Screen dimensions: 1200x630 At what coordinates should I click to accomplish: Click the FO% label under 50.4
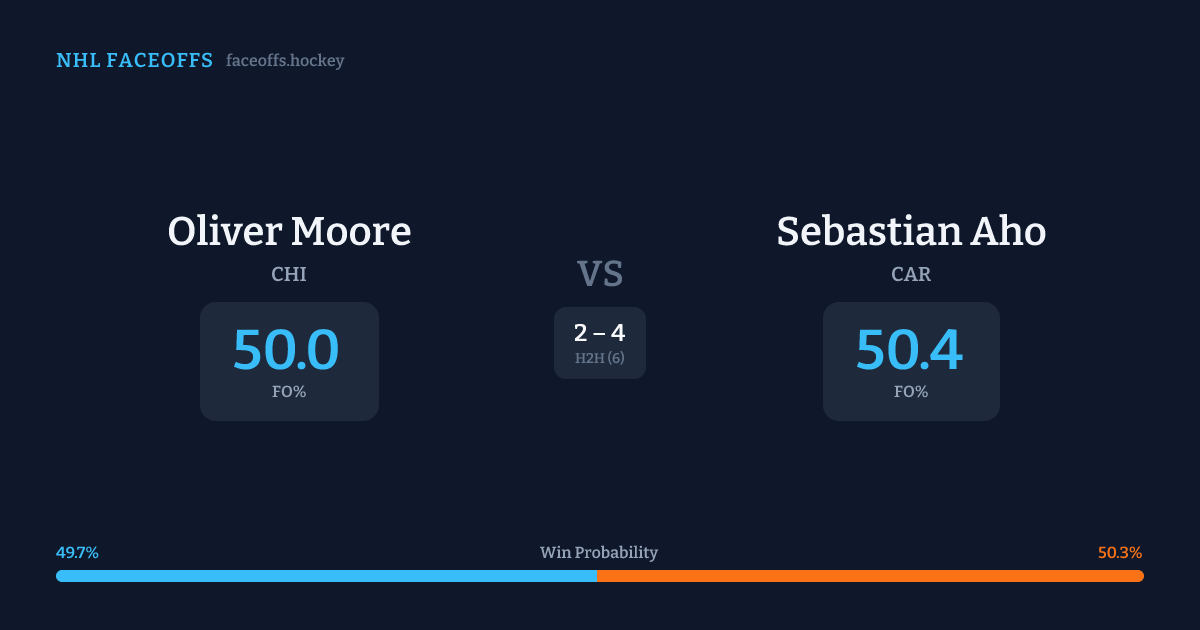[911, 392]
